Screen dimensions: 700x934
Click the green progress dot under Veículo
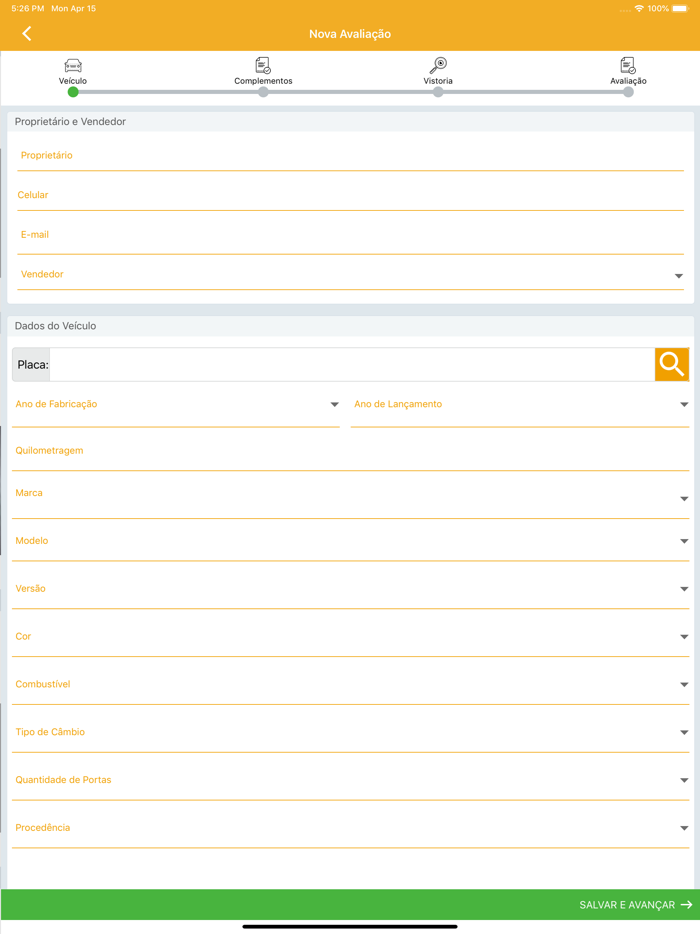coord(73,92)
